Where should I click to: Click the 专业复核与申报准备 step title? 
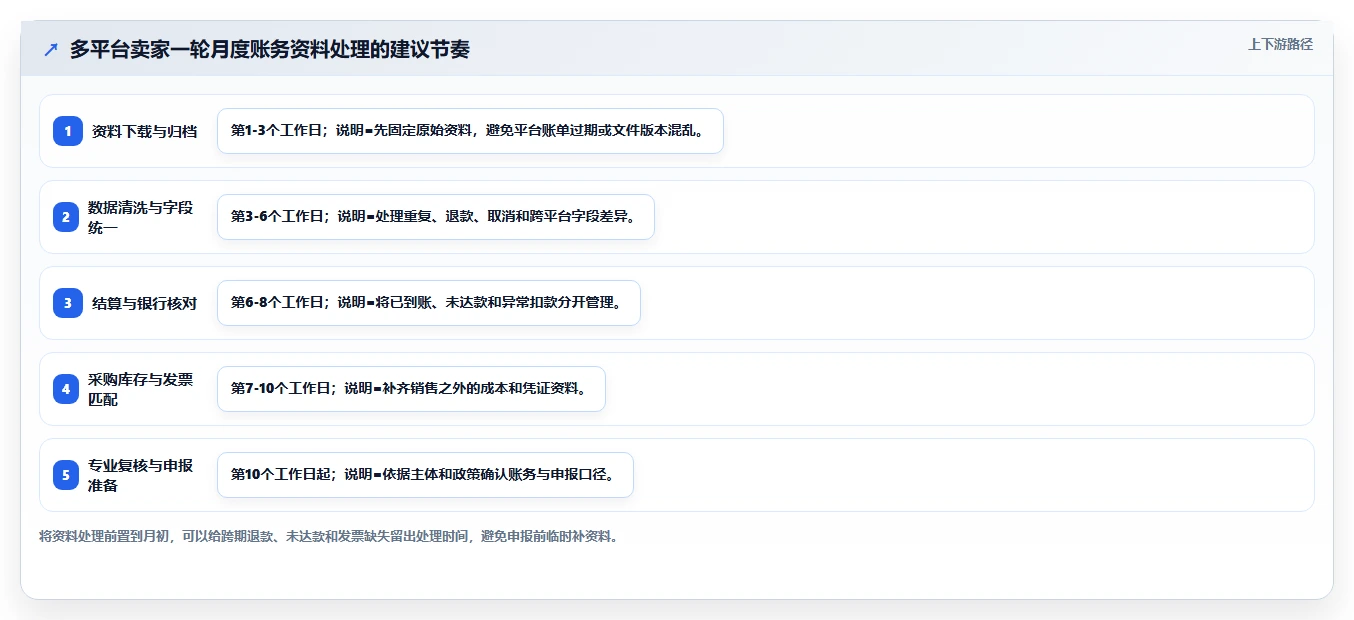[x=141, y=475]
